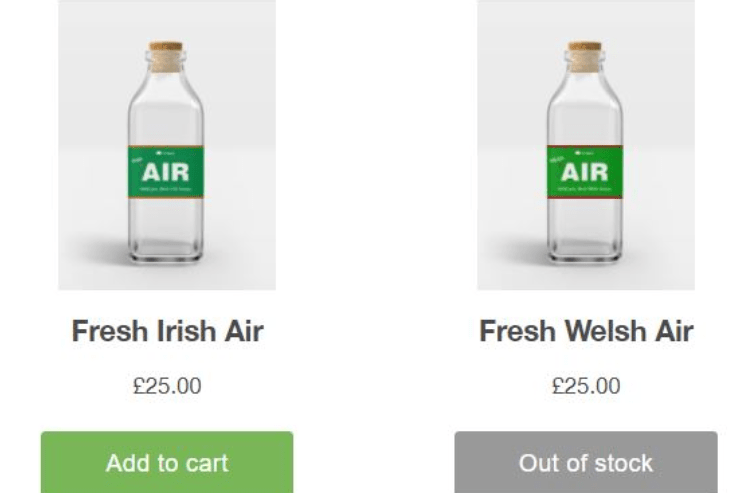This screenshot has width=756, height=493.
Task: Click the Add to cart button
Action: [x=167, y=462]
